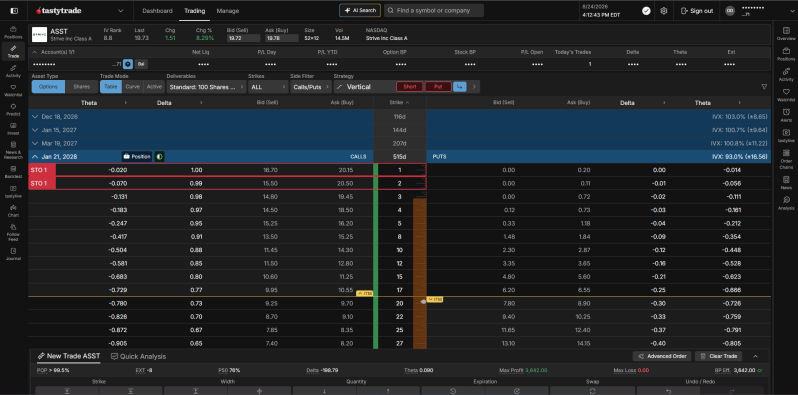Open Order Chains in right sidebar
The width and height of the screenshot is (798, 395).
[786, 158]
